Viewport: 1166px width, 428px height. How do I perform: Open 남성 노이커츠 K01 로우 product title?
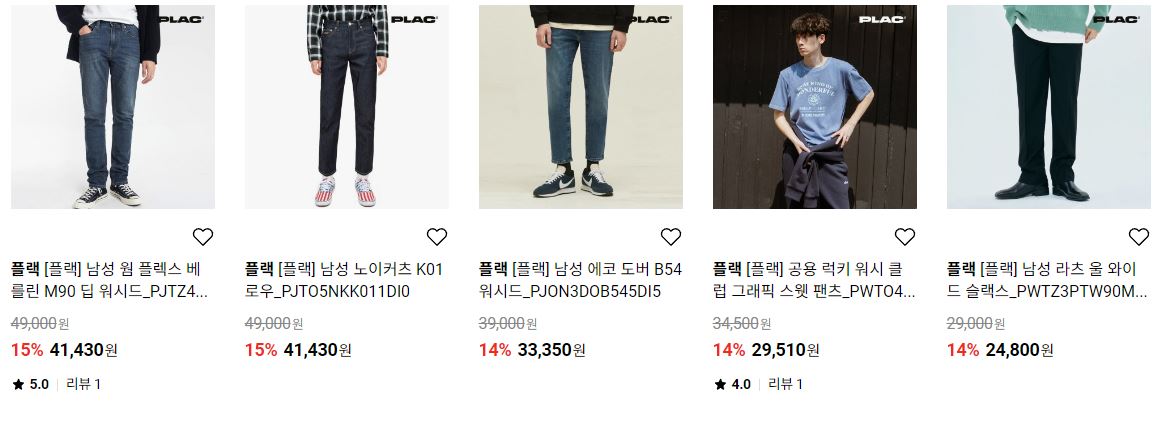(x=344, y=280)
